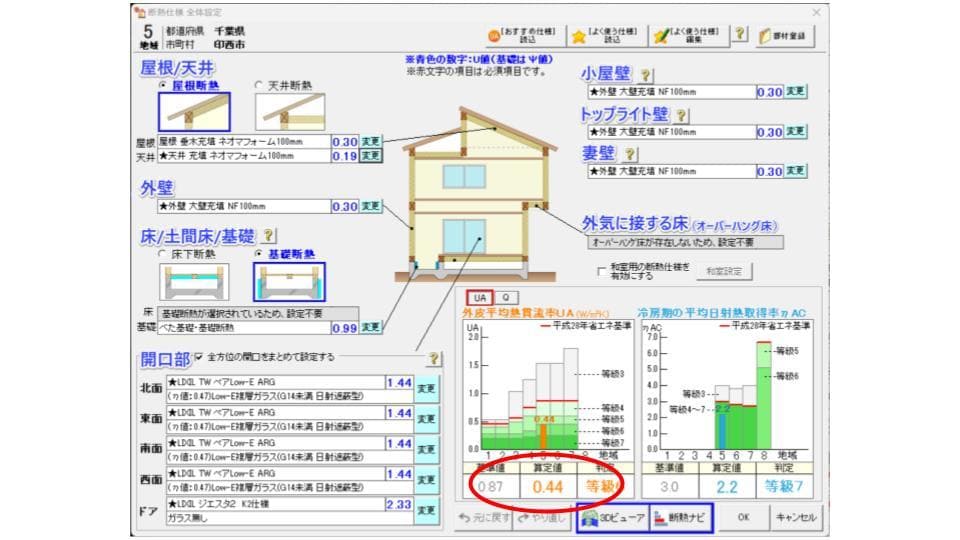
Task: Close the 断熱仕様 全体設定 dialog
Action: [816, 12]
